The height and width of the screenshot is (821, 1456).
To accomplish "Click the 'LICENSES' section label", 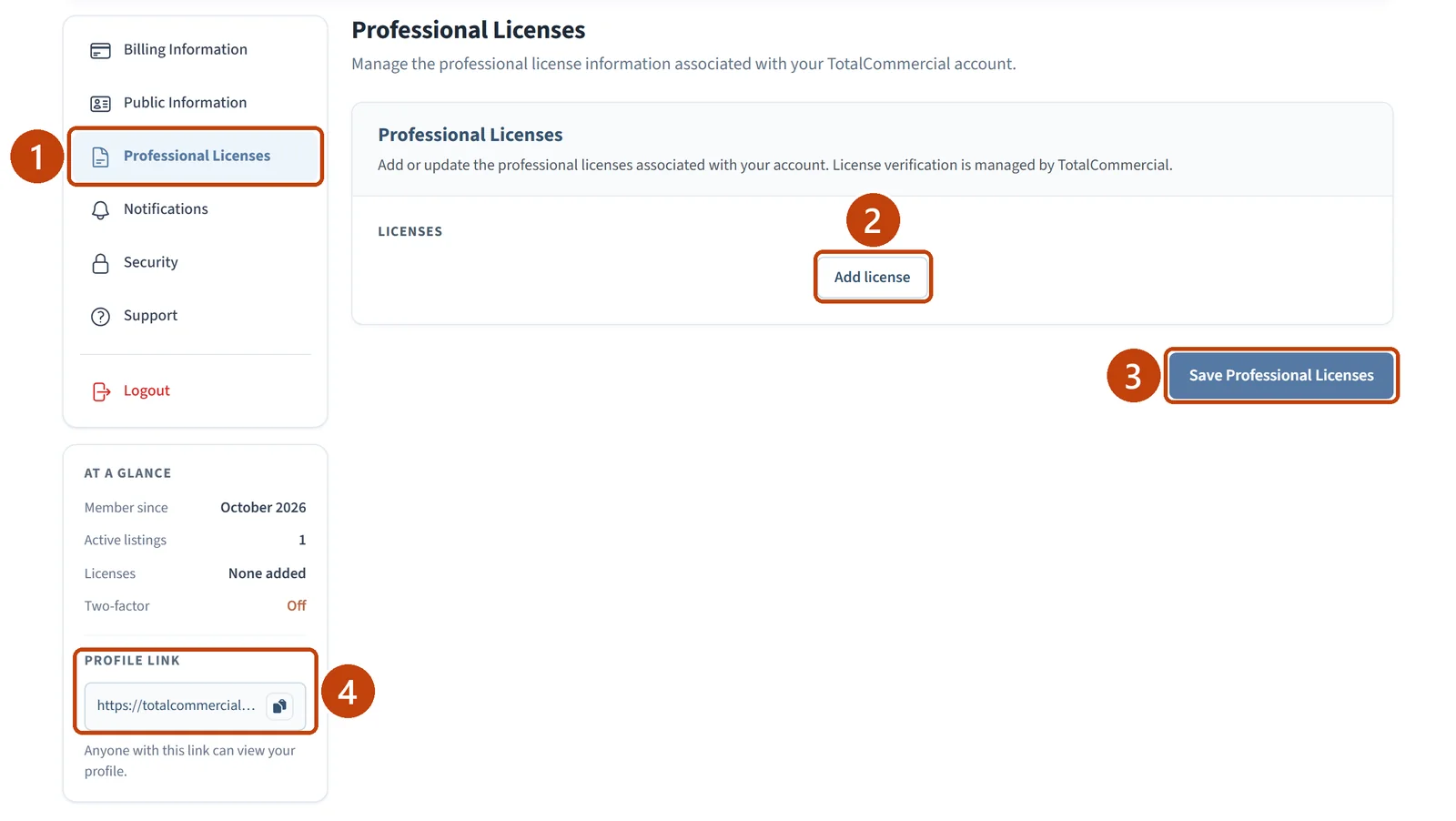I will [x=410, y=231].
